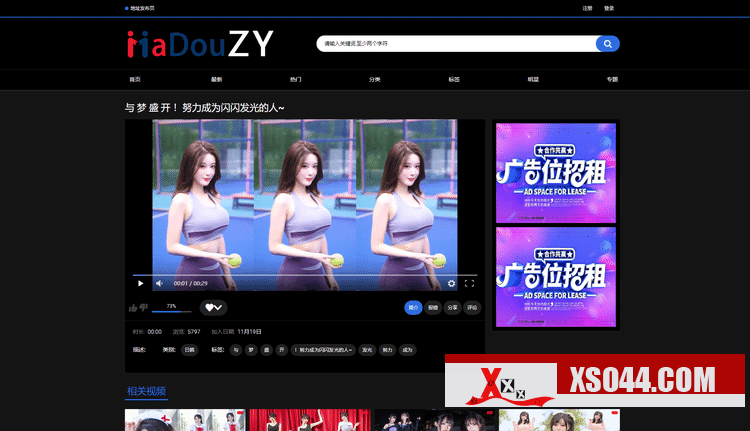This screenshot has height=431, width=750.
Task: Click the long 努力成为闪闪发光的人 tag chip
Action: pyautogui.click(x=323, y=350)
